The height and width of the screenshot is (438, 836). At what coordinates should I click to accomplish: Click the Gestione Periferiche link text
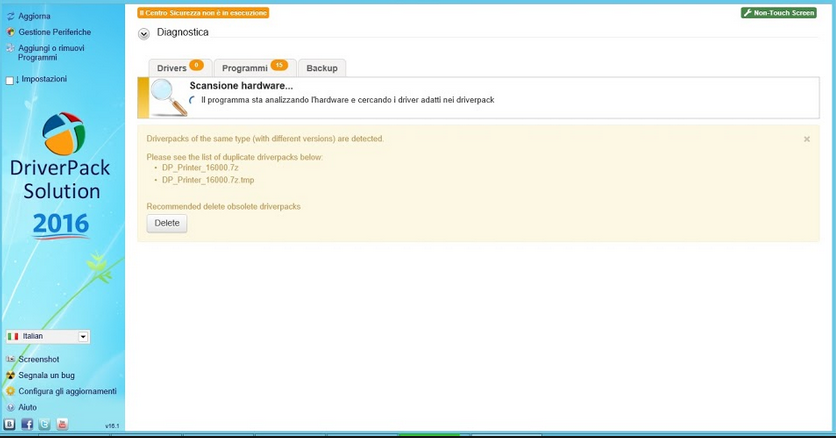(x=55, y=32)
